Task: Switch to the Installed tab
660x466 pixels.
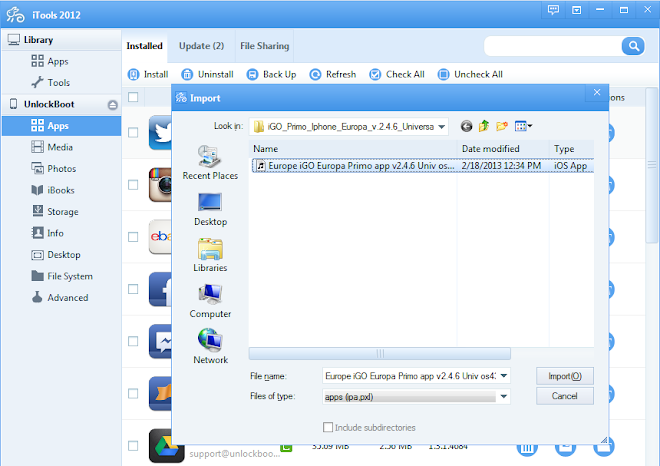Action: tap(144, 46)
